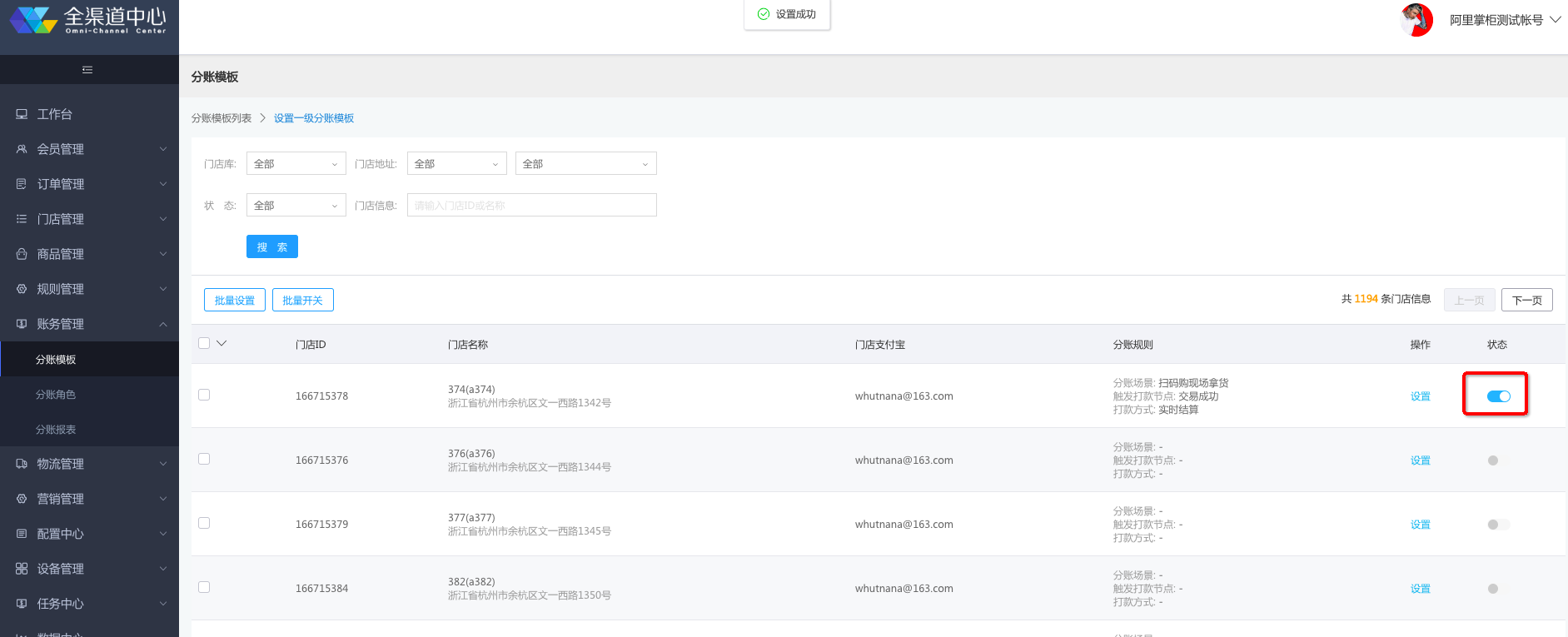Click 设置 for store 166715379
Screen dimensions: 1568x637
coord(1421,525)
